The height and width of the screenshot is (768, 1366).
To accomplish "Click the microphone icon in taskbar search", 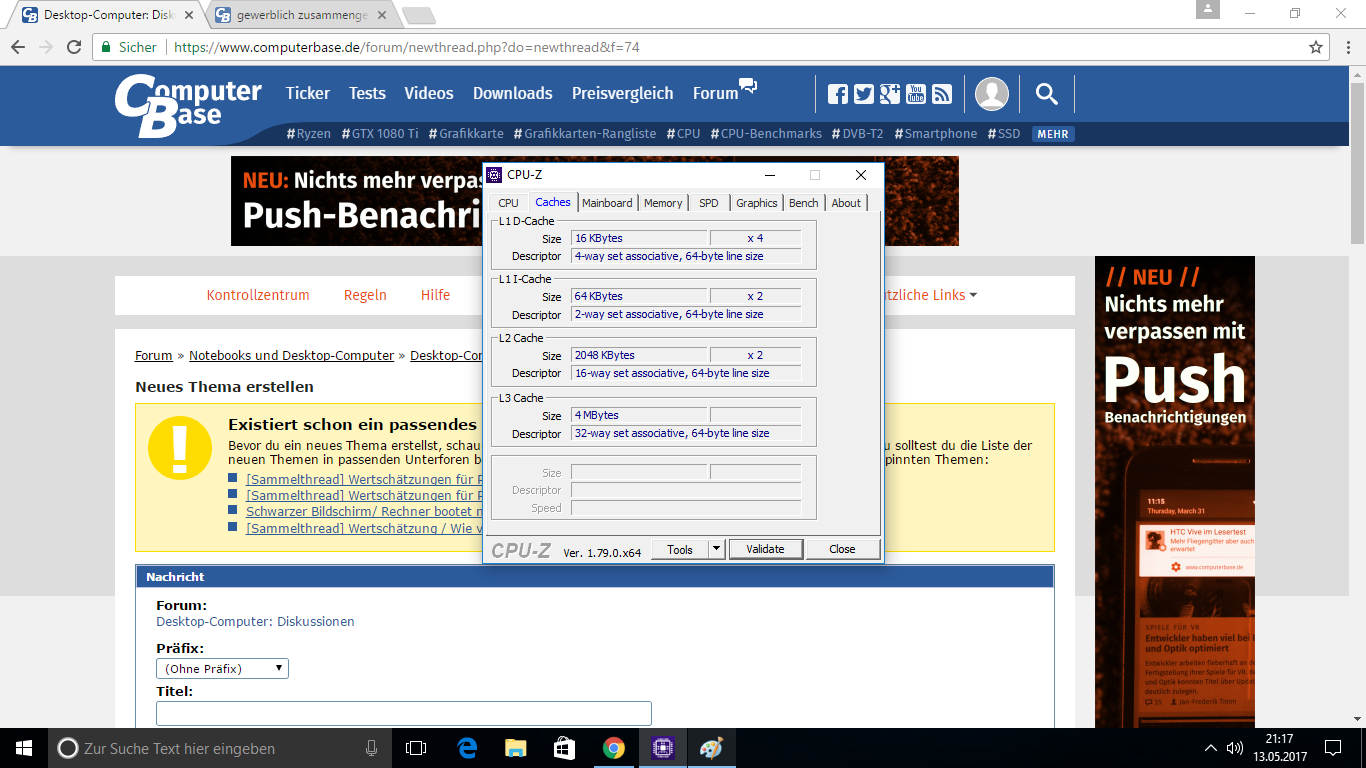I will click(x=371, y=748).
